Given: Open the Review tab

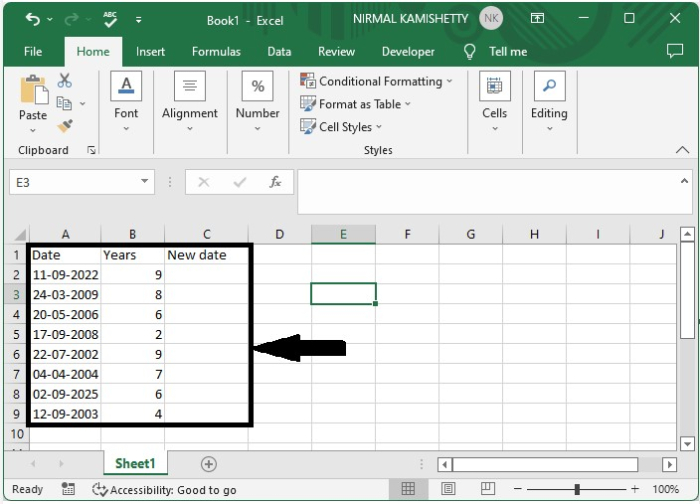Looking at the screenshot, I should point(336,51).
